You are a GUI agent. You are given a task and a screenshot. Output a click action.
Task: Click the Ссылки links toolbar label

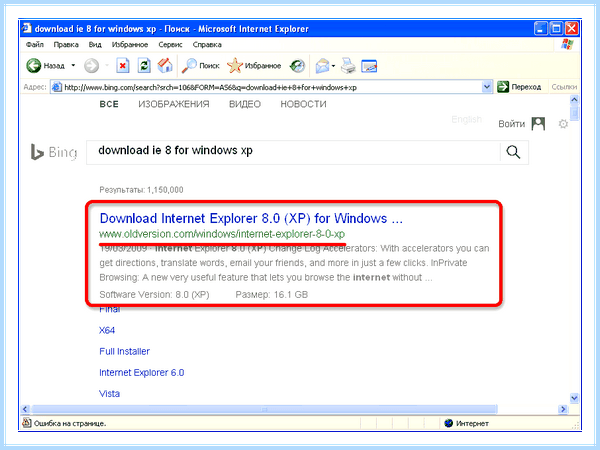pyautogui.click(x=564, y=87)
